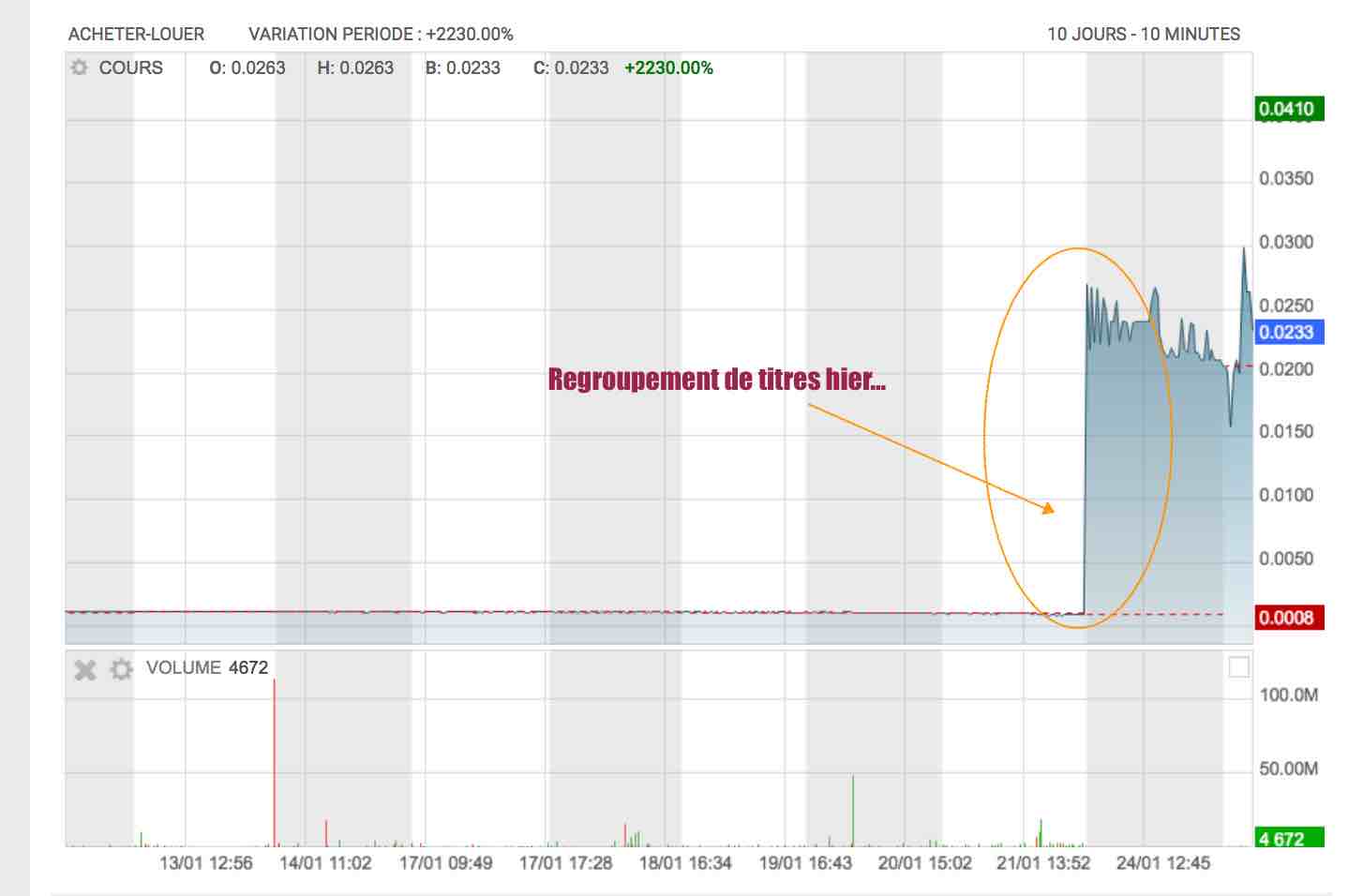Click the opening value O: 0.0263
Image resolution: width=1348 pixels, height=896 pixels.
[x=247, y=67]
